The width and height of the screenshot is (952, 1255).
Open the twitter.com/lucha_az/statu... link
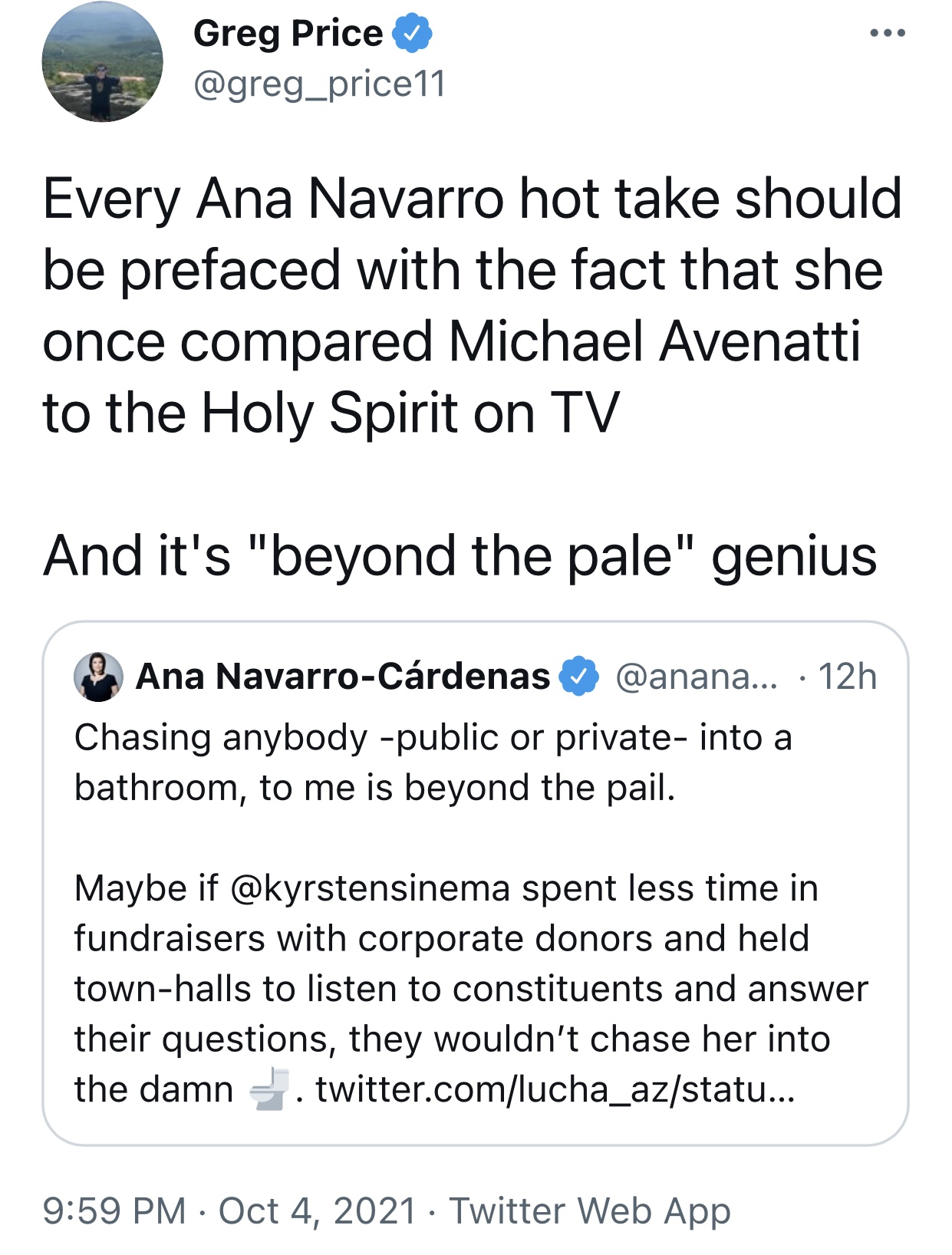(555, 1089)
